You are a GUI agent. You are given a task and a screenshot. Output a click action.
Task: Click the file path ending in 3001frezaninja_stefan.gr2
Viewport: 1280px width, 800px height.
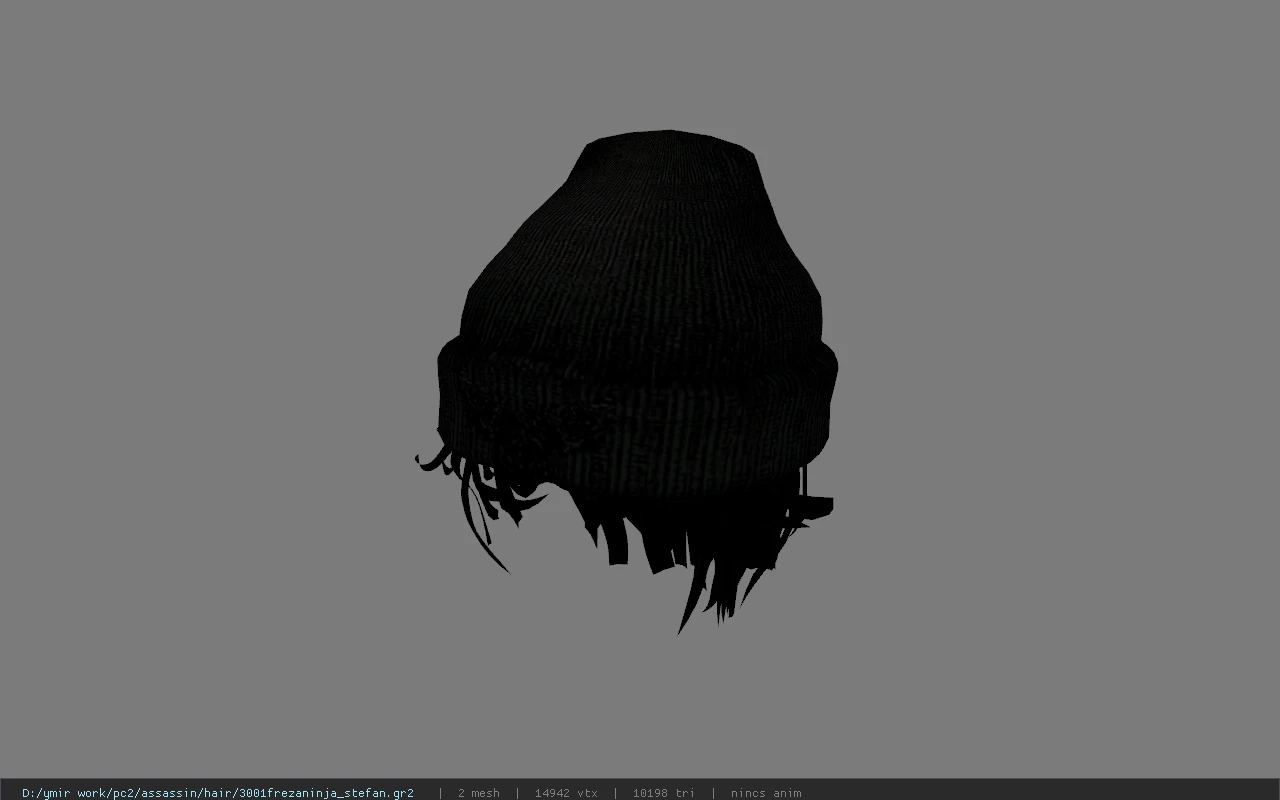[218, 793]
